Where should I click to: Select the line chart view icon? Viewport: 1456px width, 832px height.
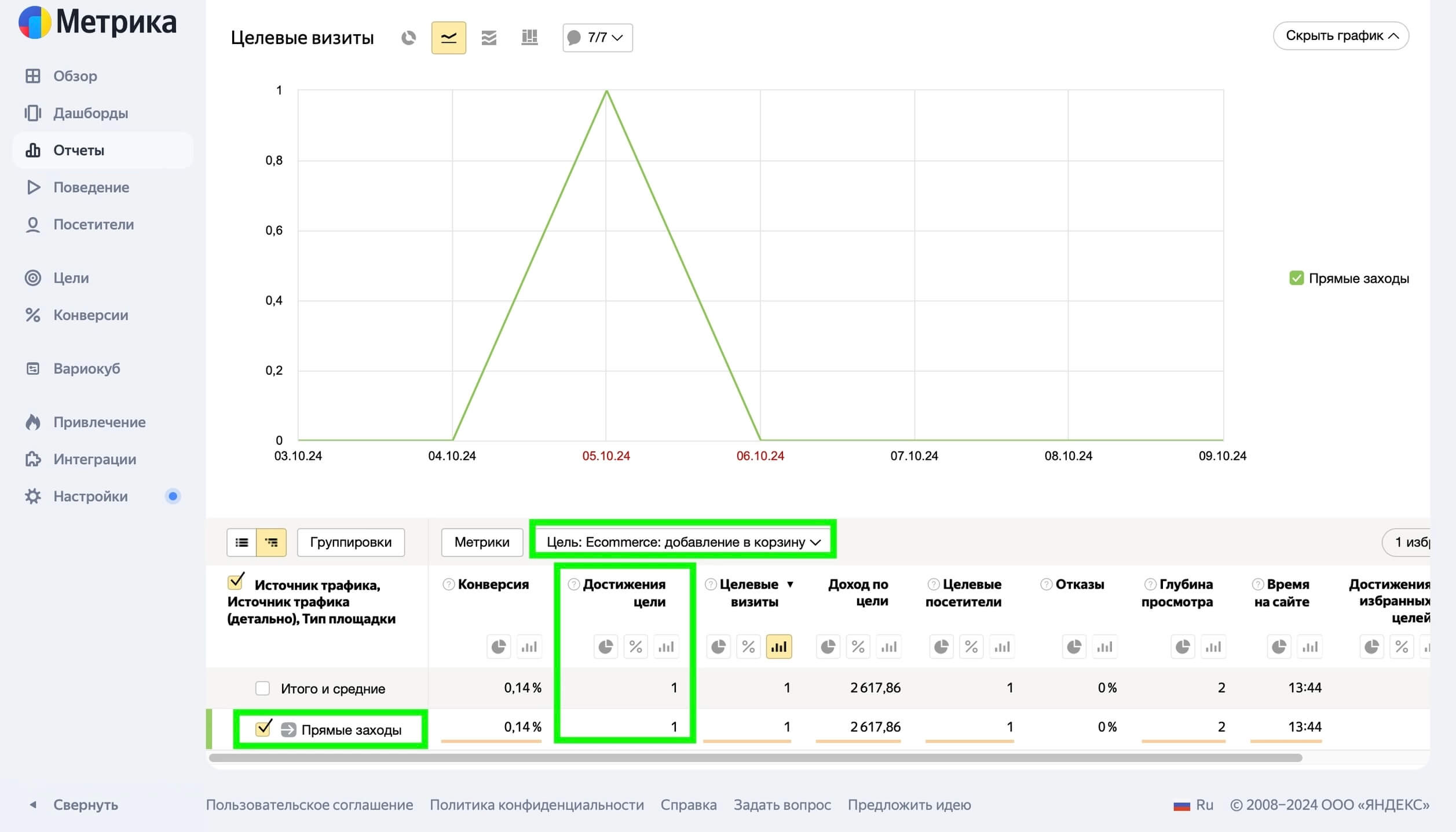448,38
